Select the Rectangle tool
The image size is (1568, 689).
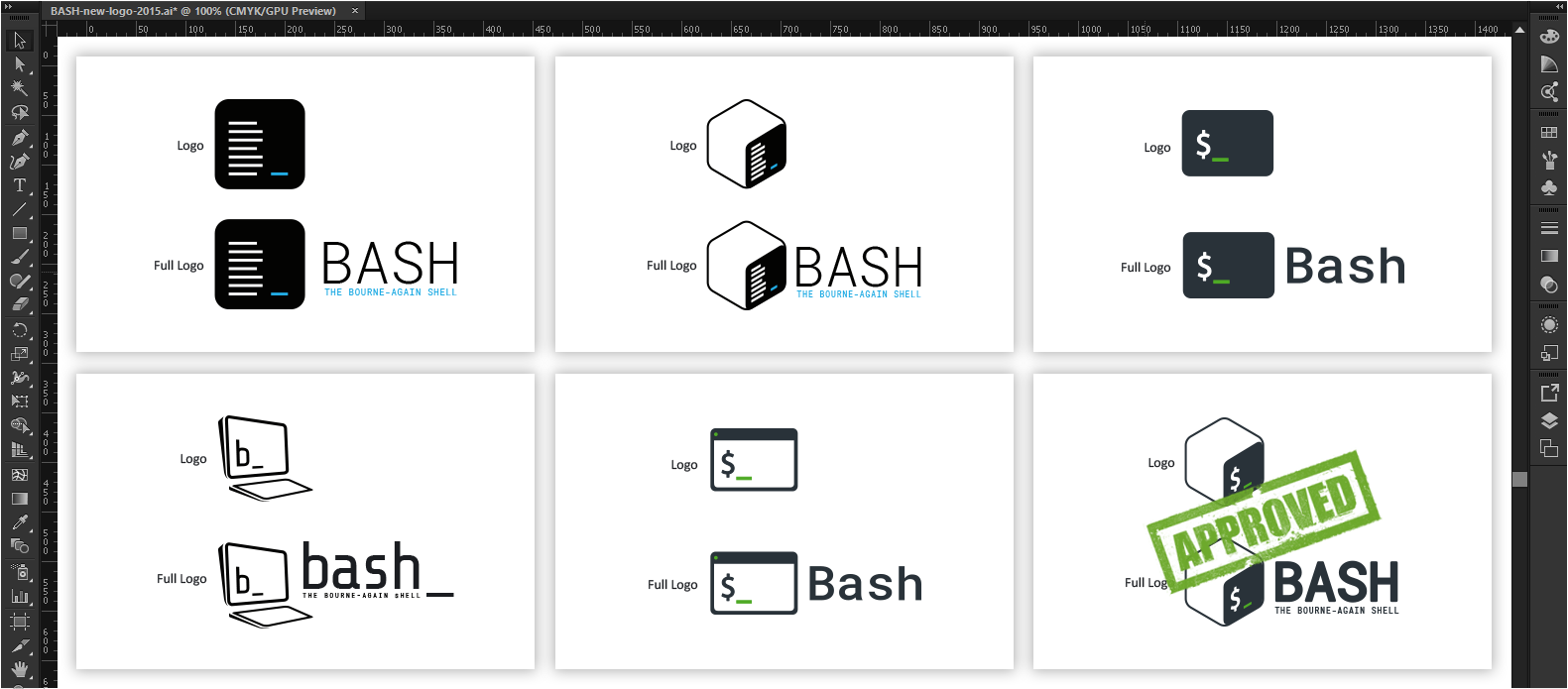click(x=19, y=234)
